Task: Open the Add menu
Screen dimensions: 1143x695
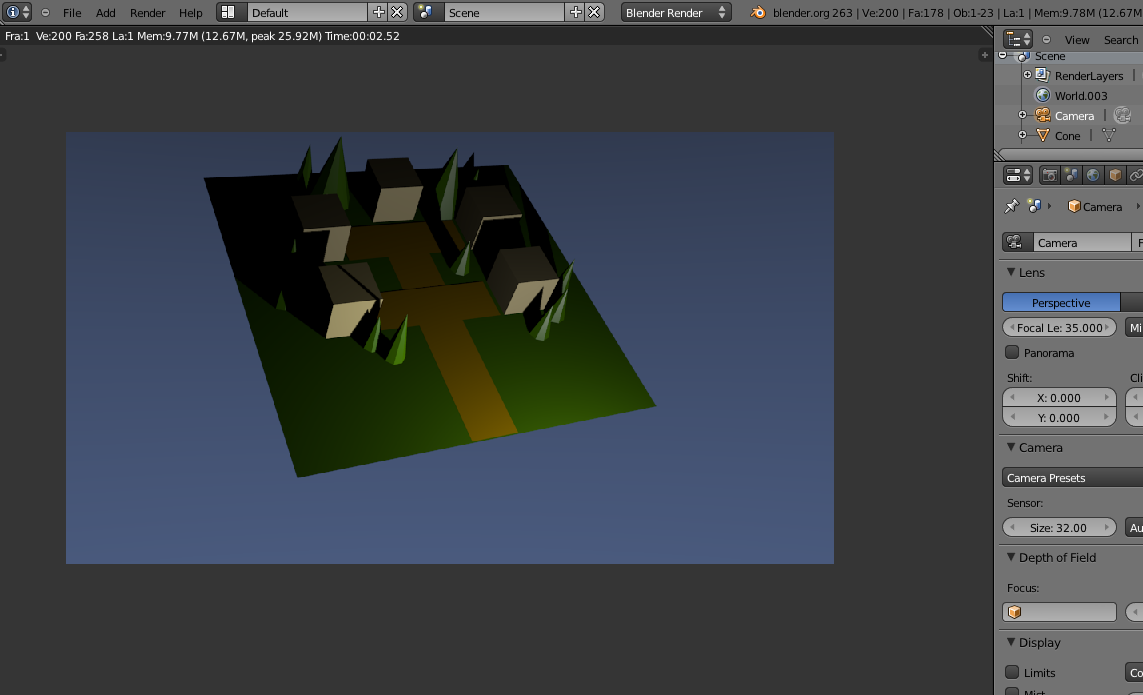Action: (106, 12)
